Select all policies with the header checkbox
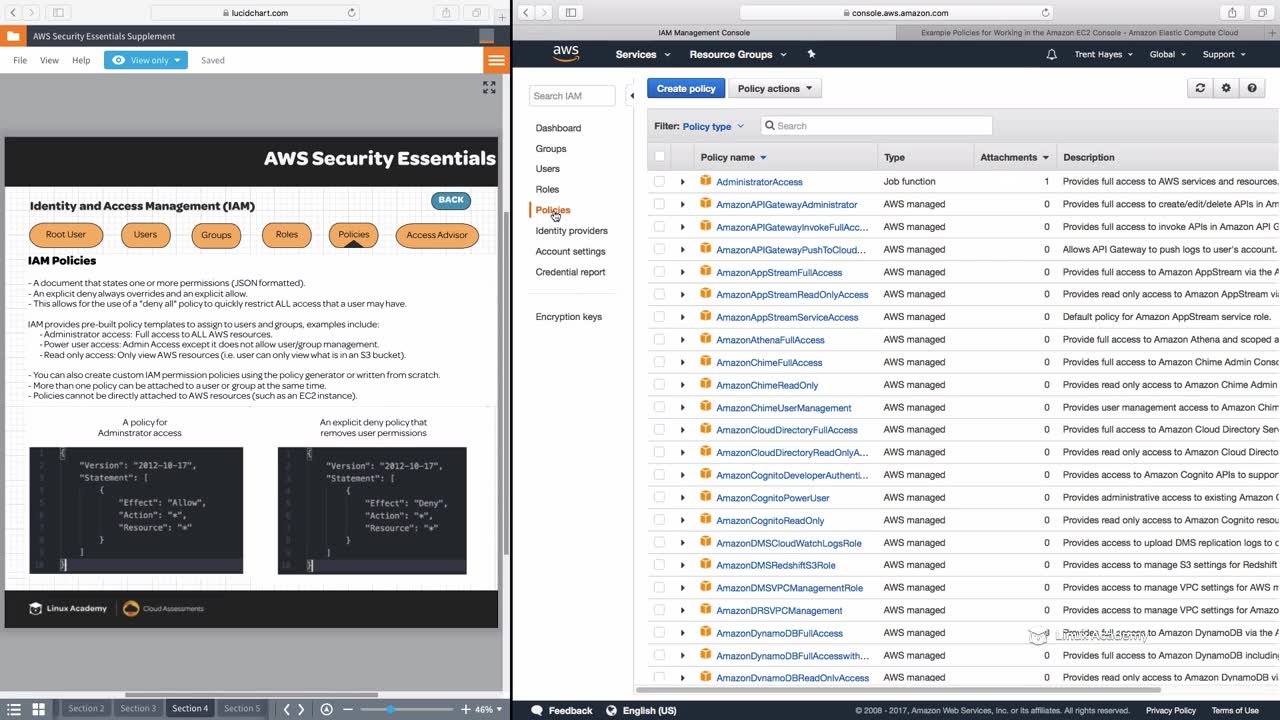Viewport: 1280px width, 720px height. point(659,156)
